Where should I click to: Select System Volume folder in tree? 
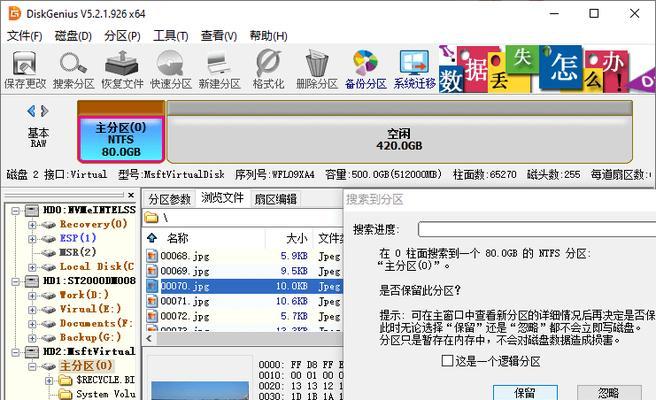tap(105, 394)
